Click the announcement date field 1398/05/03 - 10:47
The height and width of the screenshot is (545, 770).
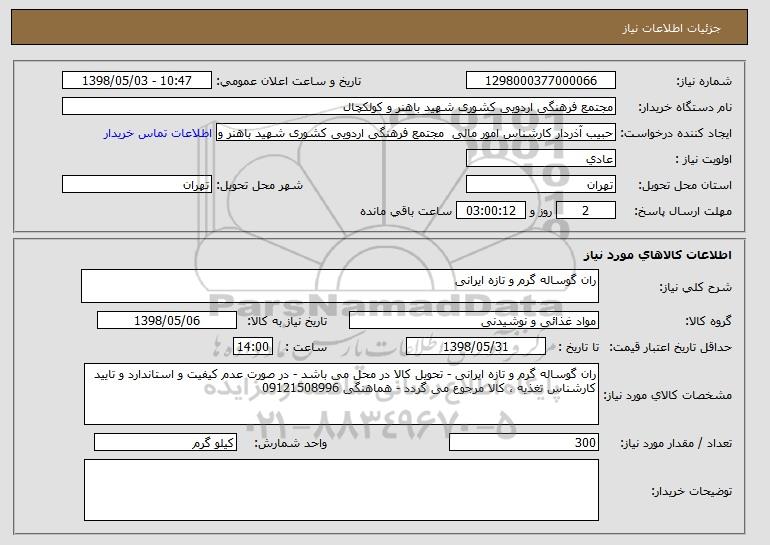click(137, 81)
